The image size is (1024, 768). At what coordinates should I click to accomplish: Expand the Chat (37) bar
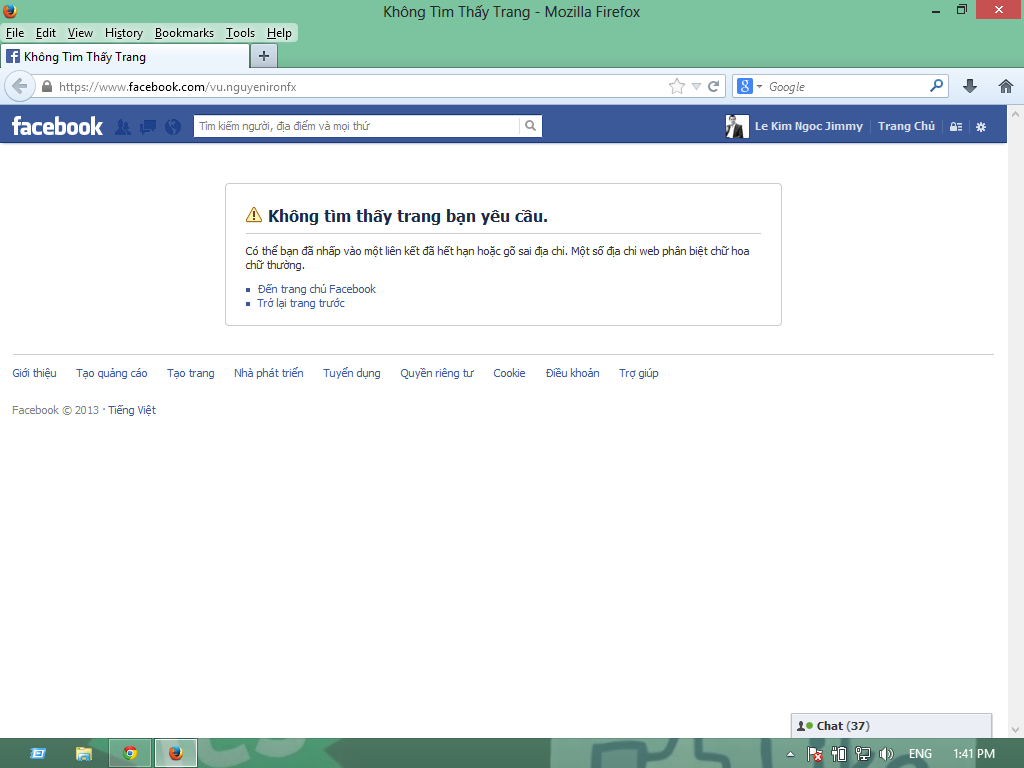click(891, 726)
